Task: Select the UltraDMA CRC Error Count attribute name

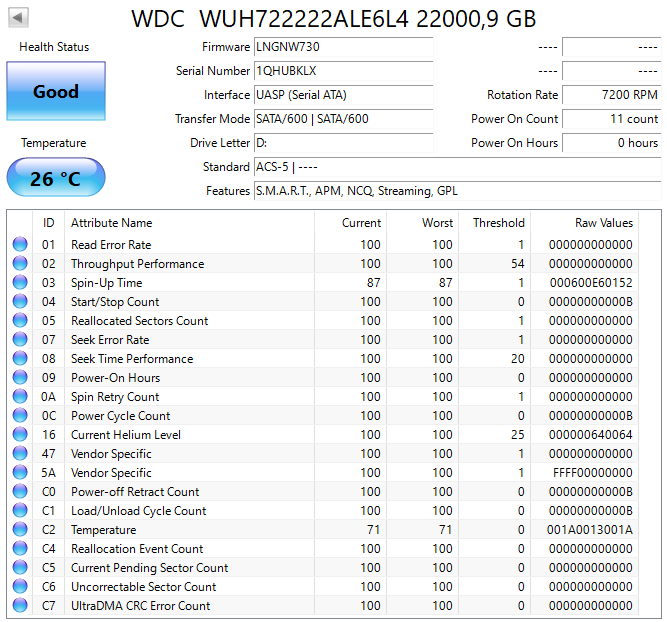Action: (x=140, y=606)
